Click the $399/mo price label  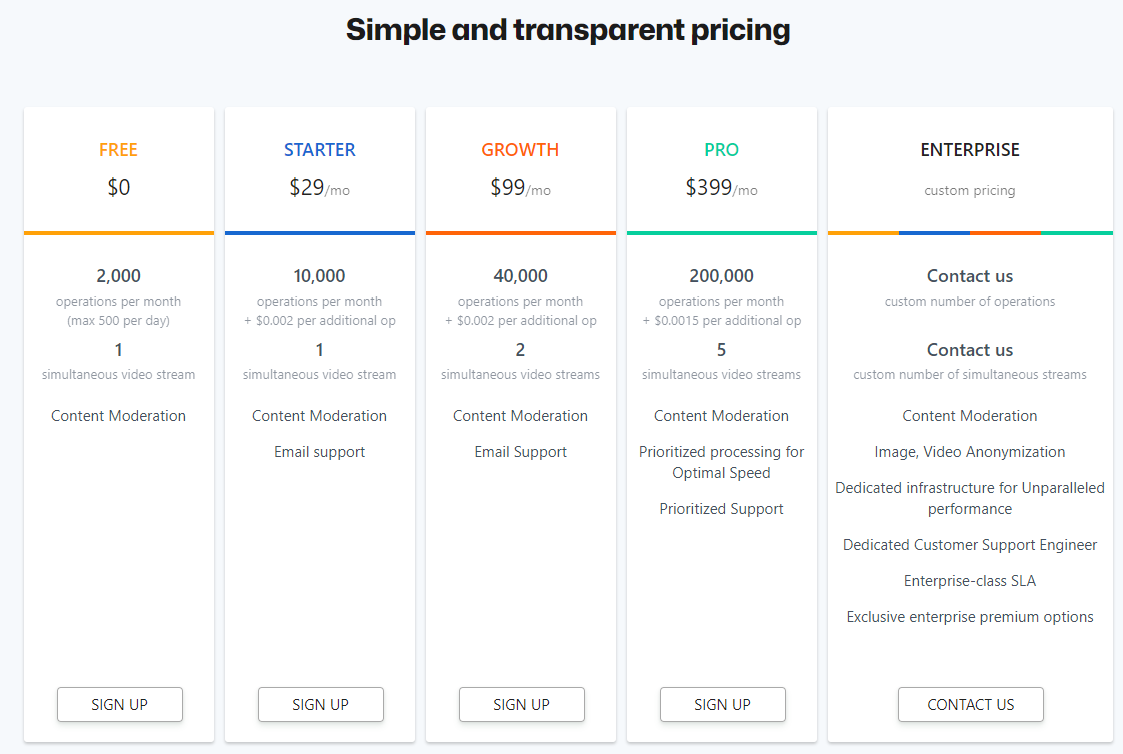click(x=721, y=187)
